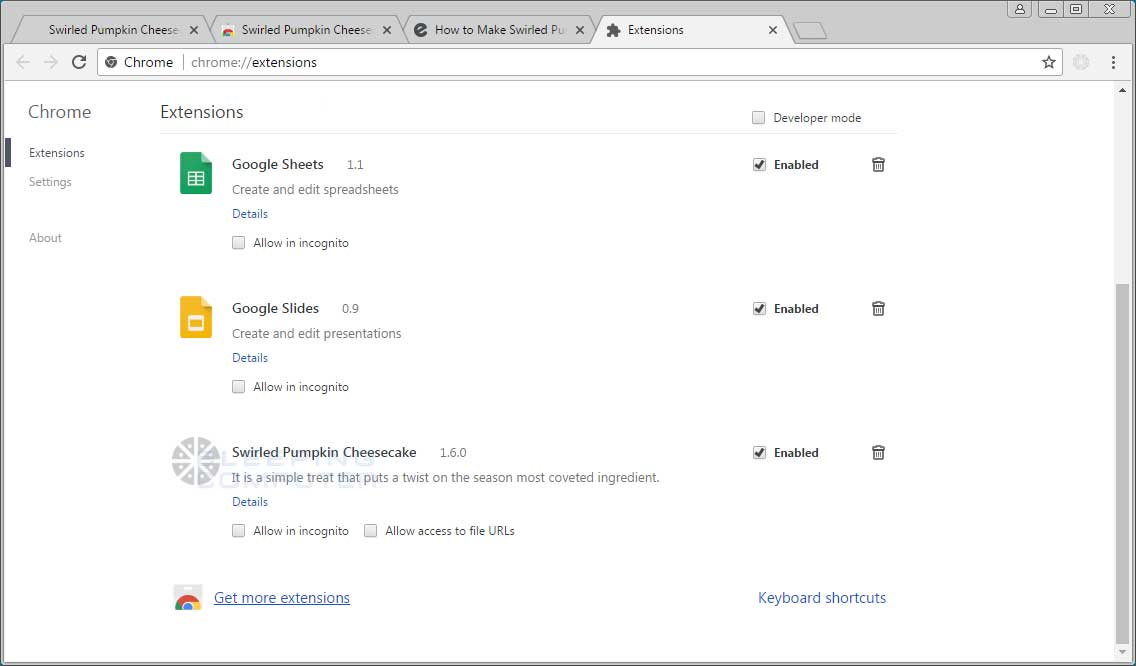Close the first Swirled Pumpkin Cheesecake tab

click(193, 30)
